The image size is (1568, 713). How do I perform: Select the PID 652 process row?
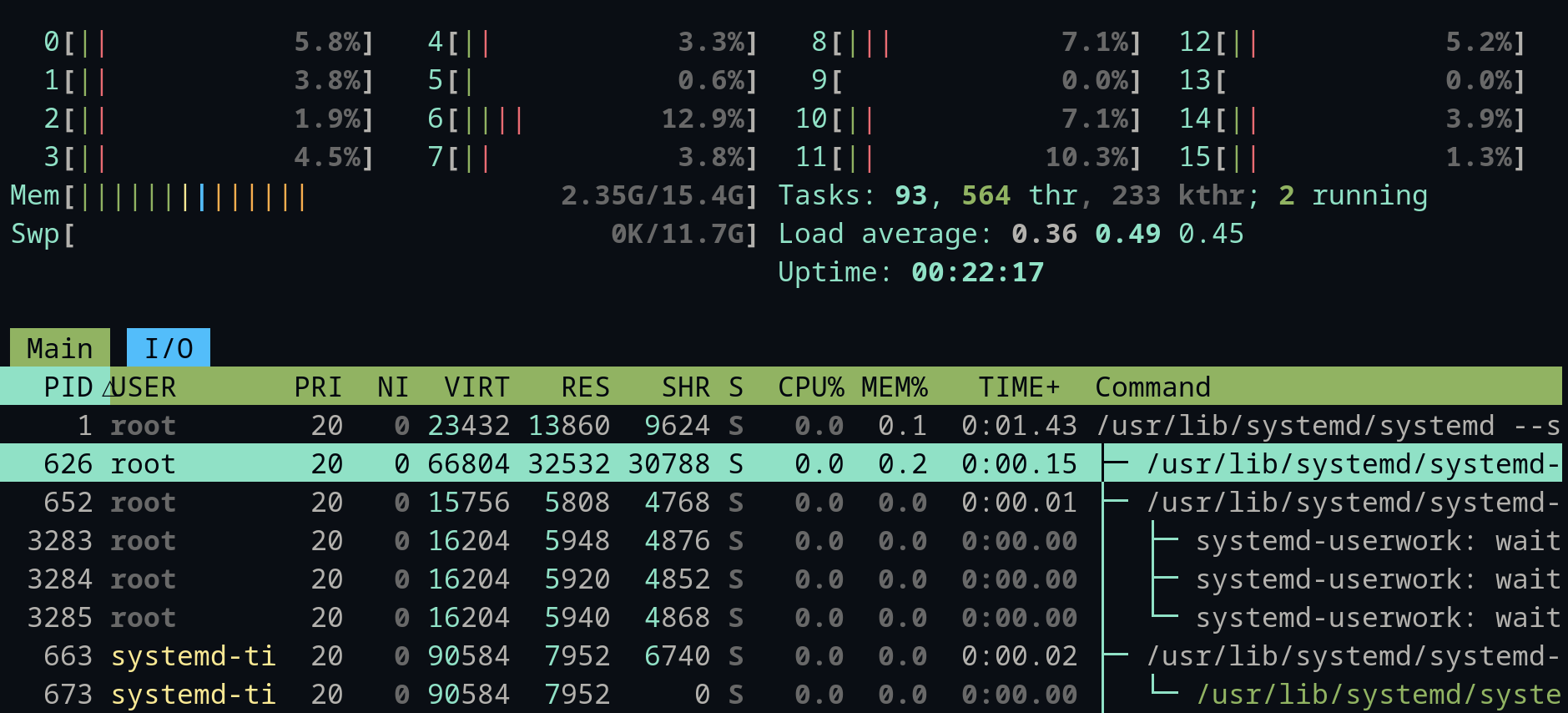click(781, 503)
